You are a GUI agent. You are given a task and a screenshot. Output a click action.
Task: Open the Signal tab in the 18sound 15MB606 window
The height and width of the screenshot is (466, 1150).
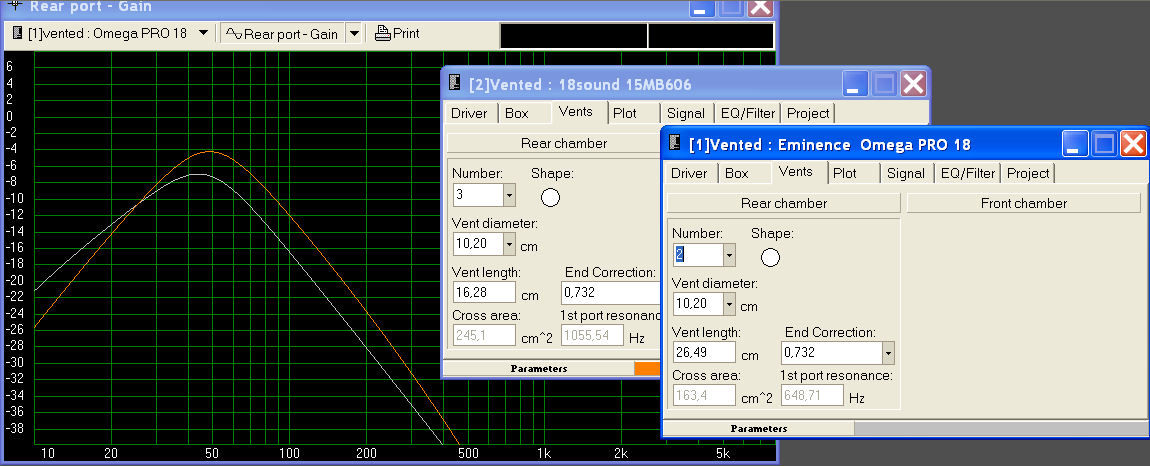tap(686, 113)
